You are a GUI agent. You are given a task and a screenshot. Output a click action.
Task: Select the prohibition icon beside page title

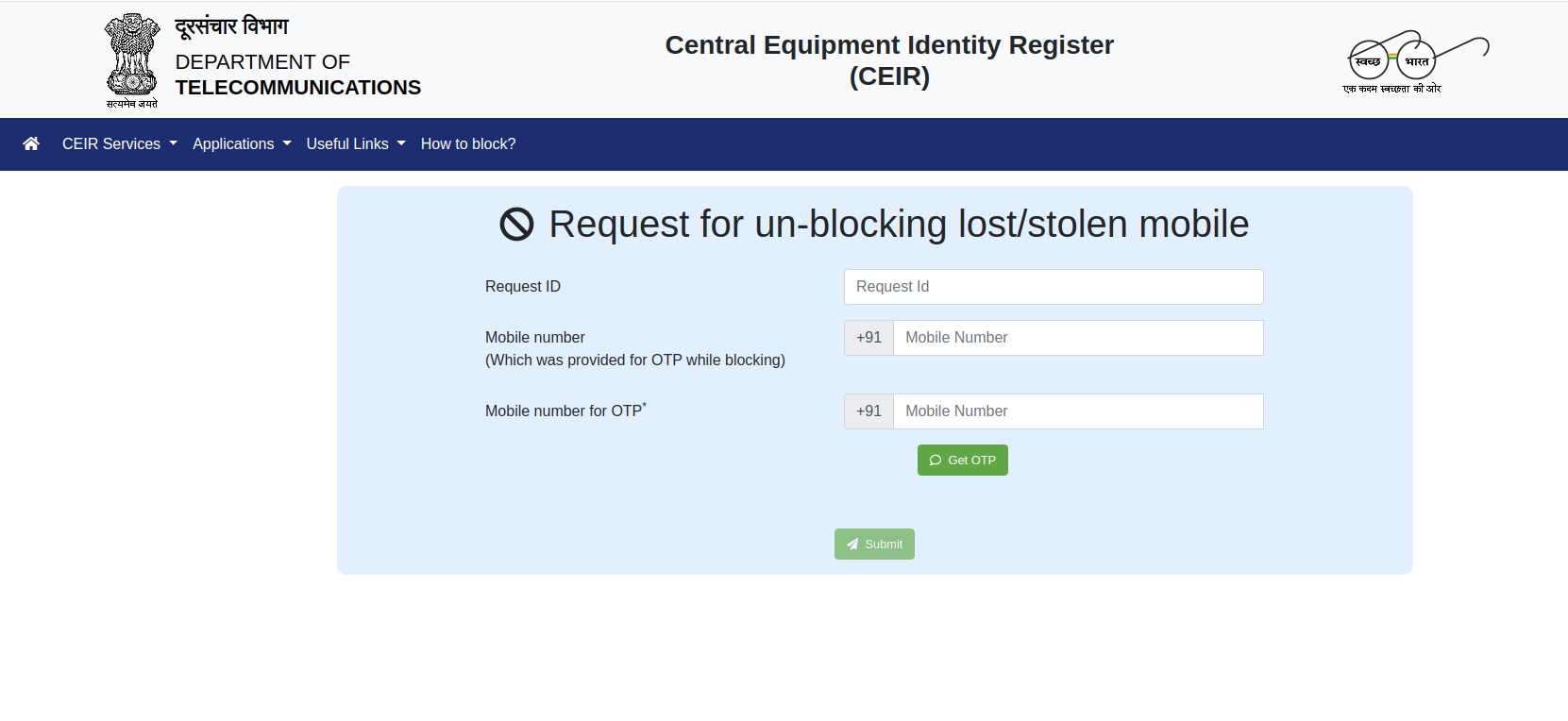point(515,225)
